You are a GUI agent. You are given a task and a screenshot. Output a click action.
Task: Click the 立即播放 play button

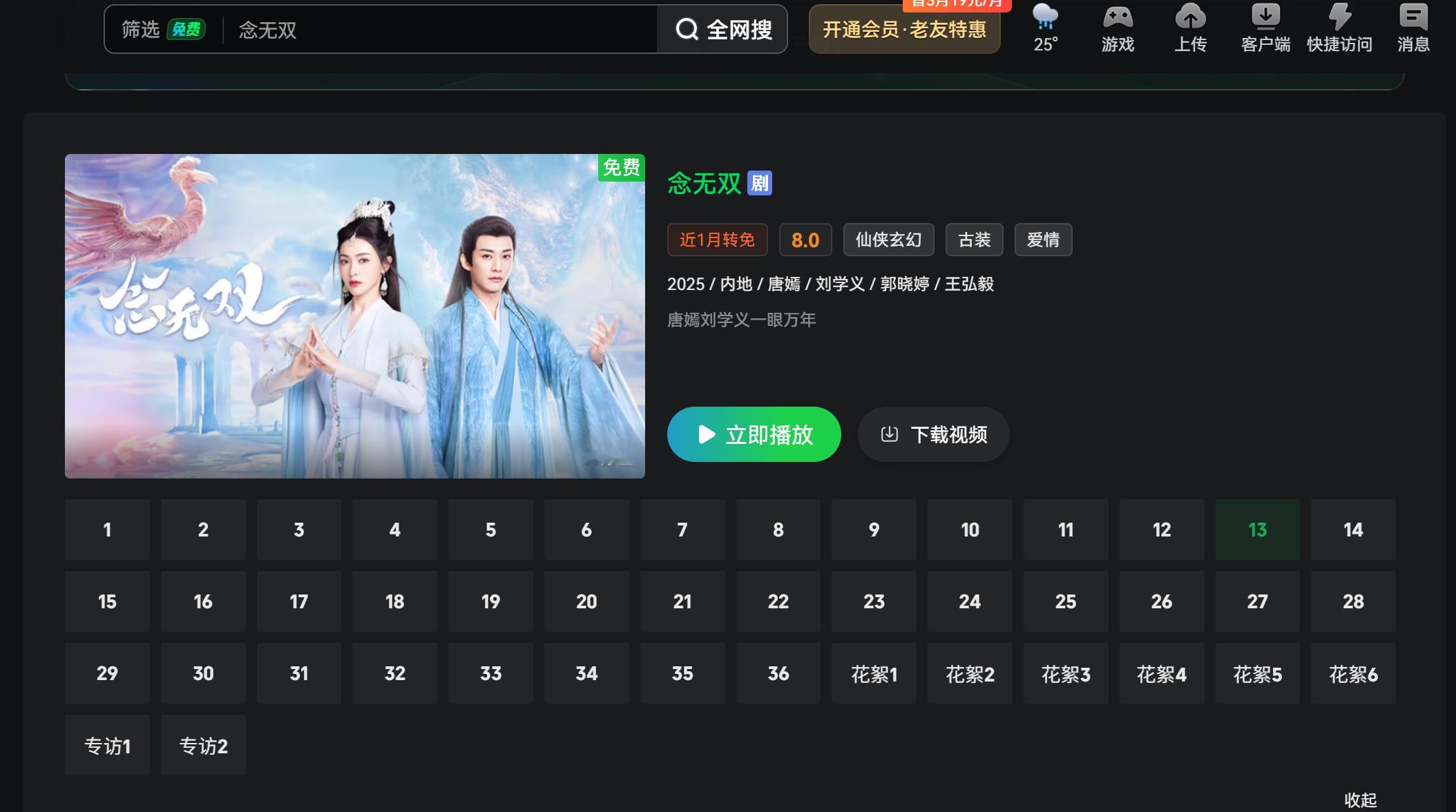754,434
